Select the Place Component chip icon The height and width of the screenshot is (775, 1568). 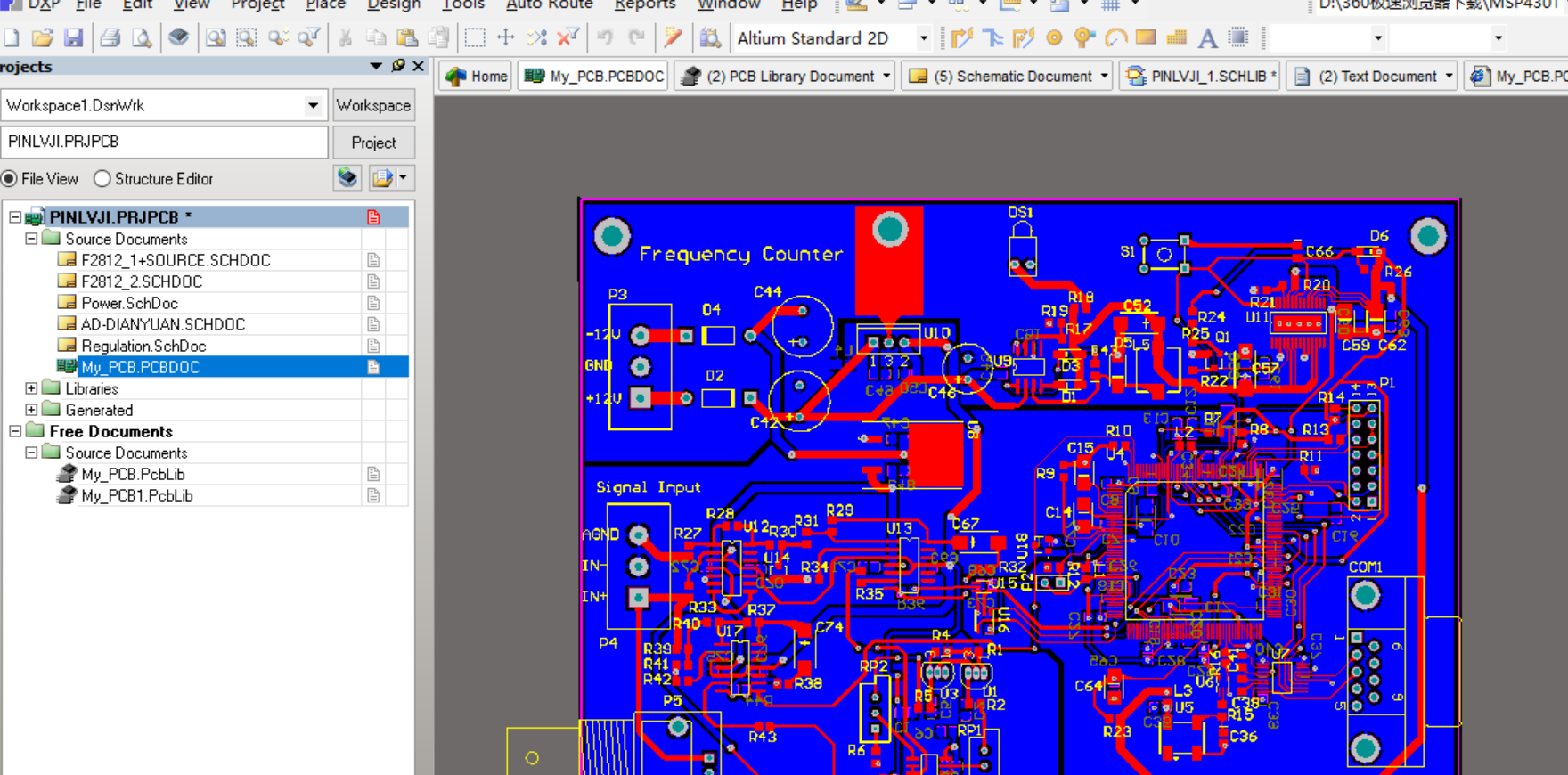click(x=1238, y=38)
